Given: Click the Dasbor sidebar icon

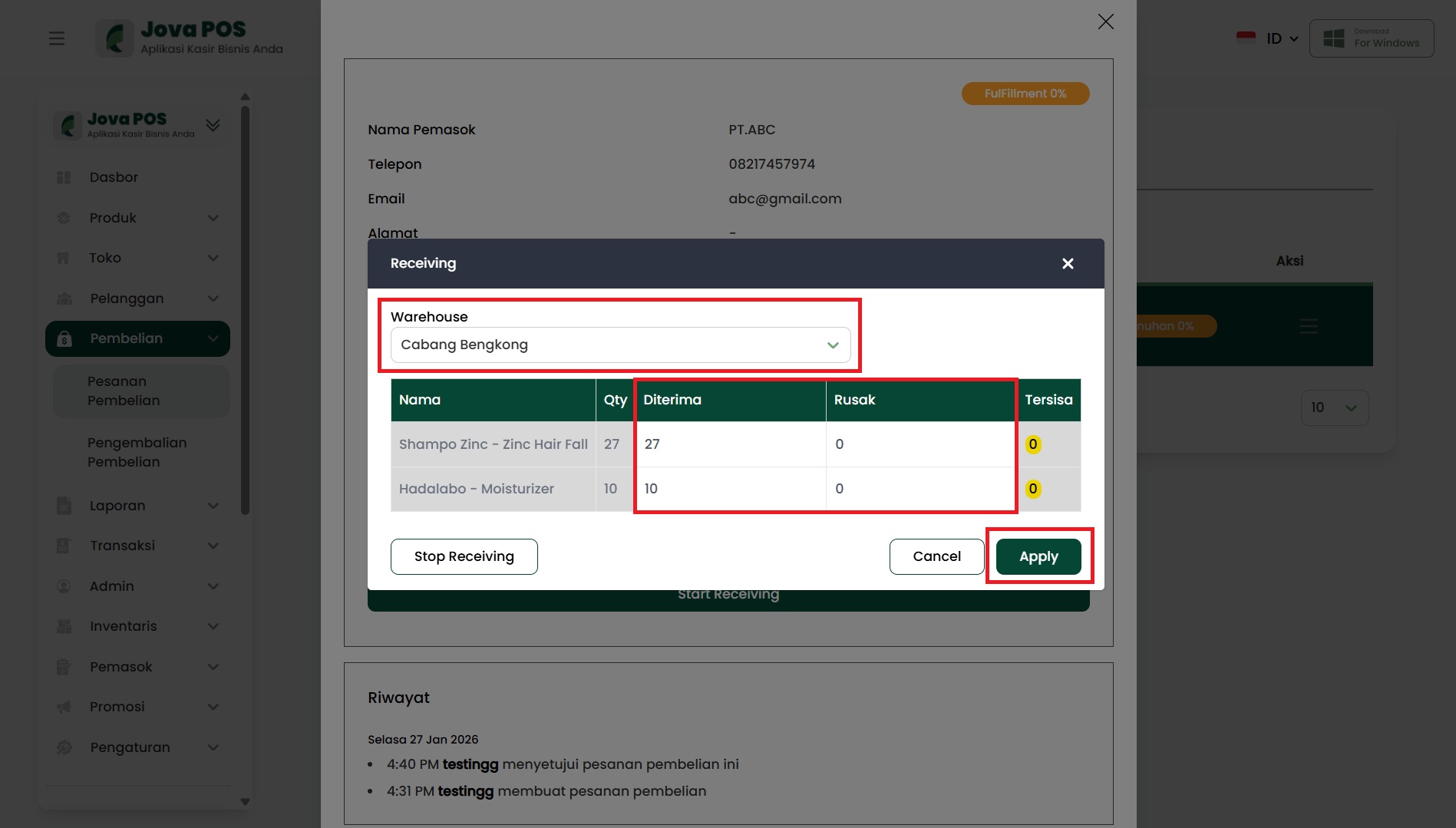Looking at the screenshot, I should (64, 177).
